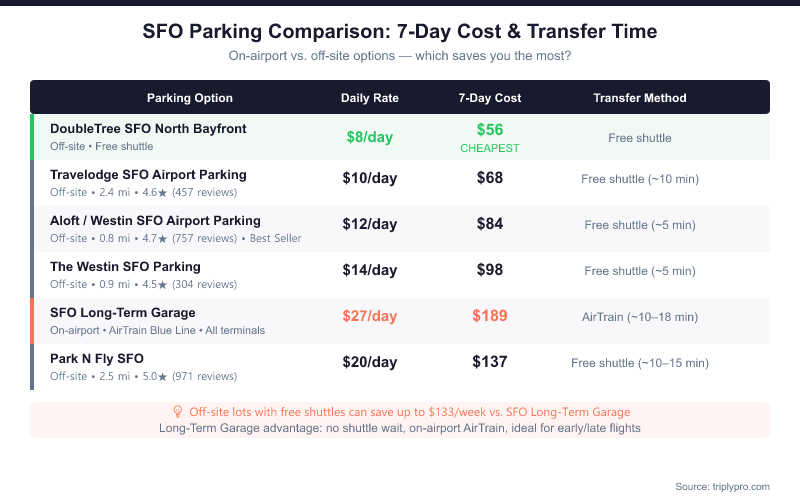This screenshot has height=500, width=800.
Task: Click the savings tip about $133/week
Action: (408, 412)
